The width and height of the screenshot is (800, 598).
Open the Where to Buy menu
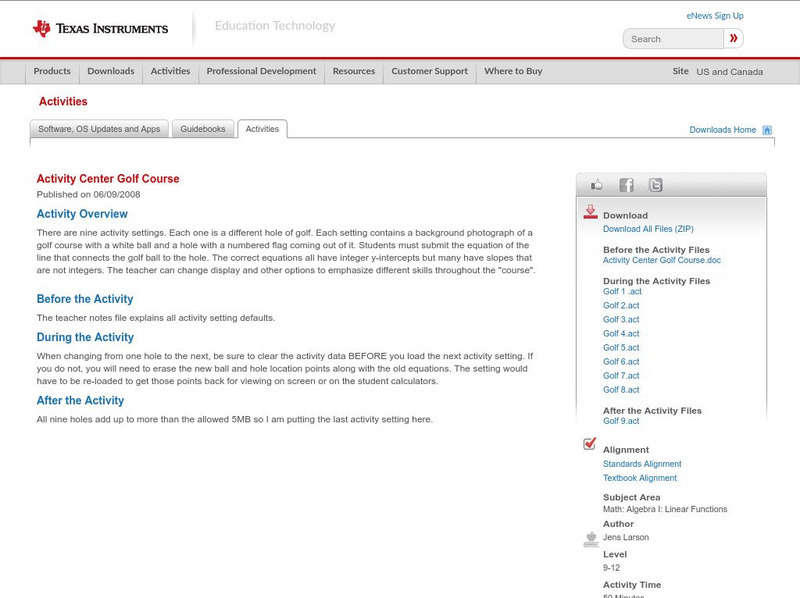[x=513, y=71]
